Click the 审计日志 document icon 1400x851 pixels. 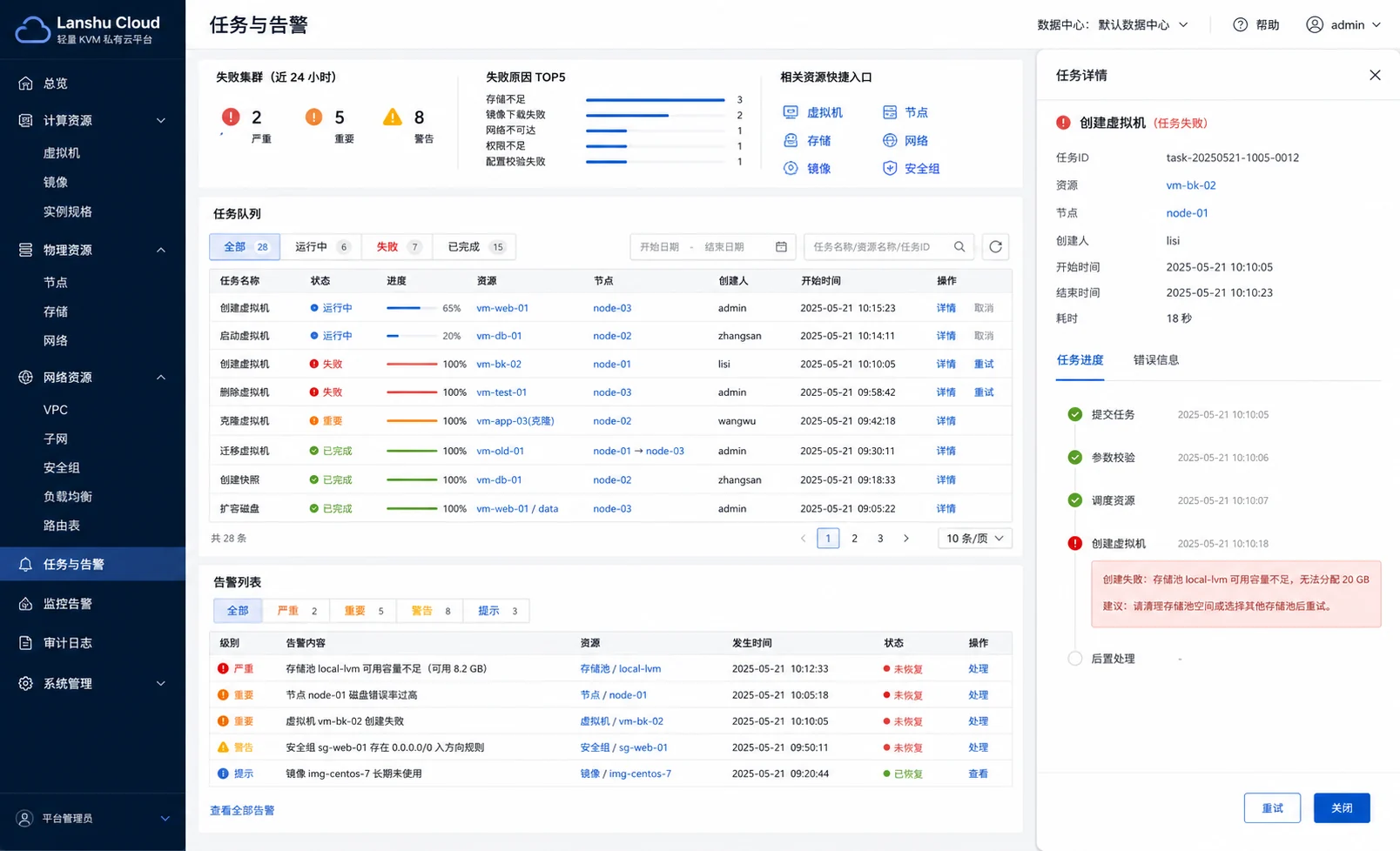coord(25,643)
